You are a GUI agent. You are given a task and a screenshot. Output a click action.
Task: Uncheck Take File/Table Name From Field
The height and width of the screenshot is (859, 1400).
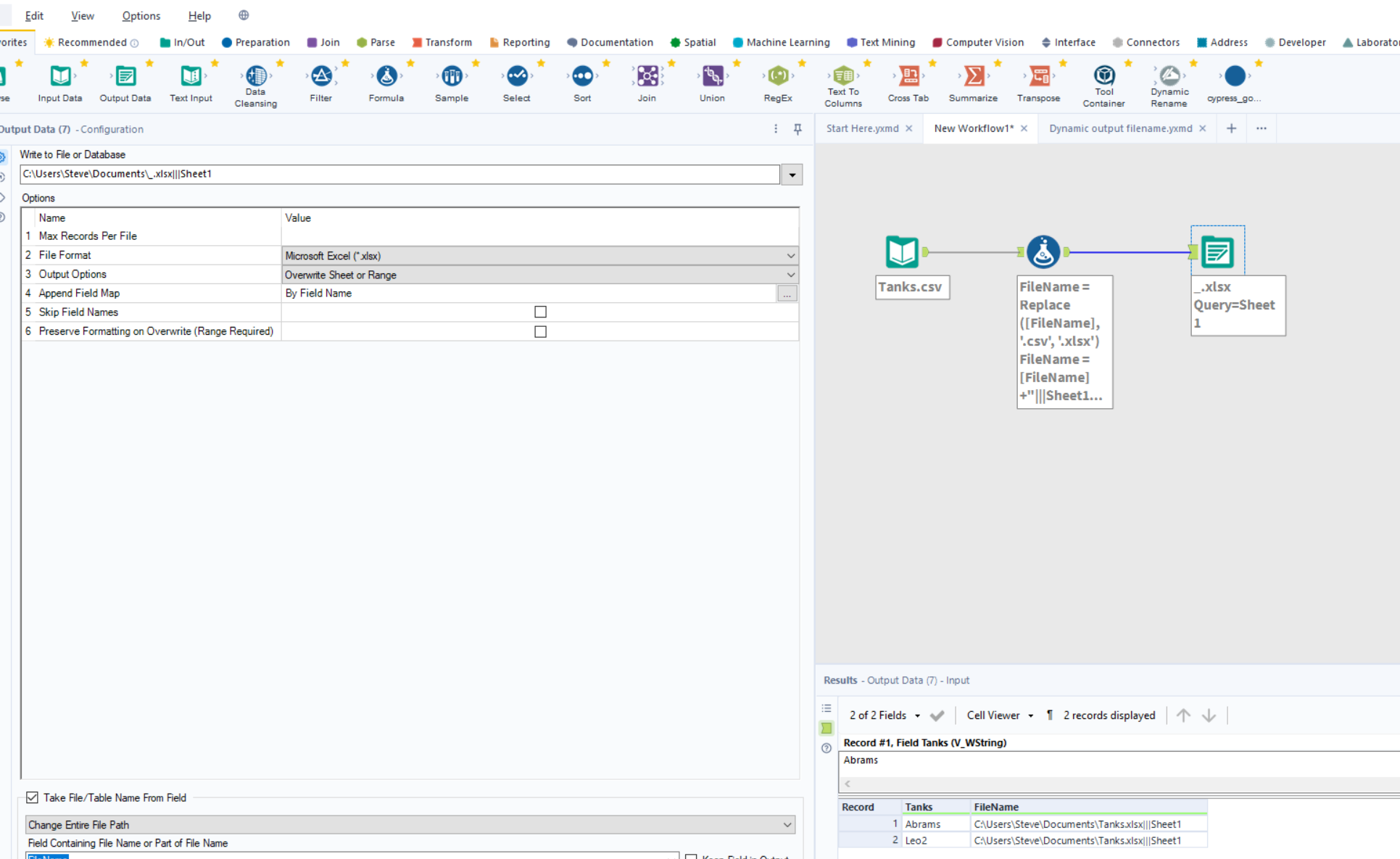tap(33, 797)
